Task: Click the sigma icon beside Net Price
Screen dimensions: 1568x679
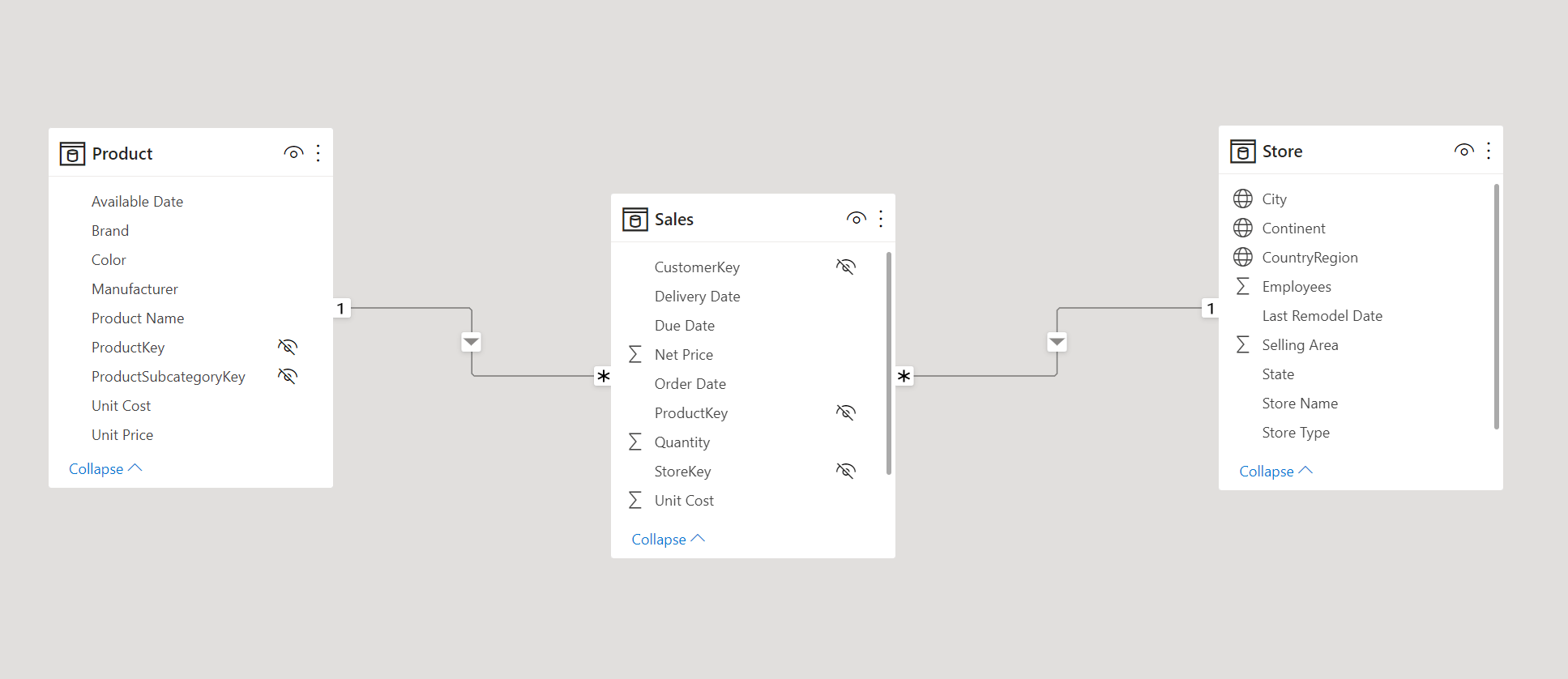Action: click(635, 354)
